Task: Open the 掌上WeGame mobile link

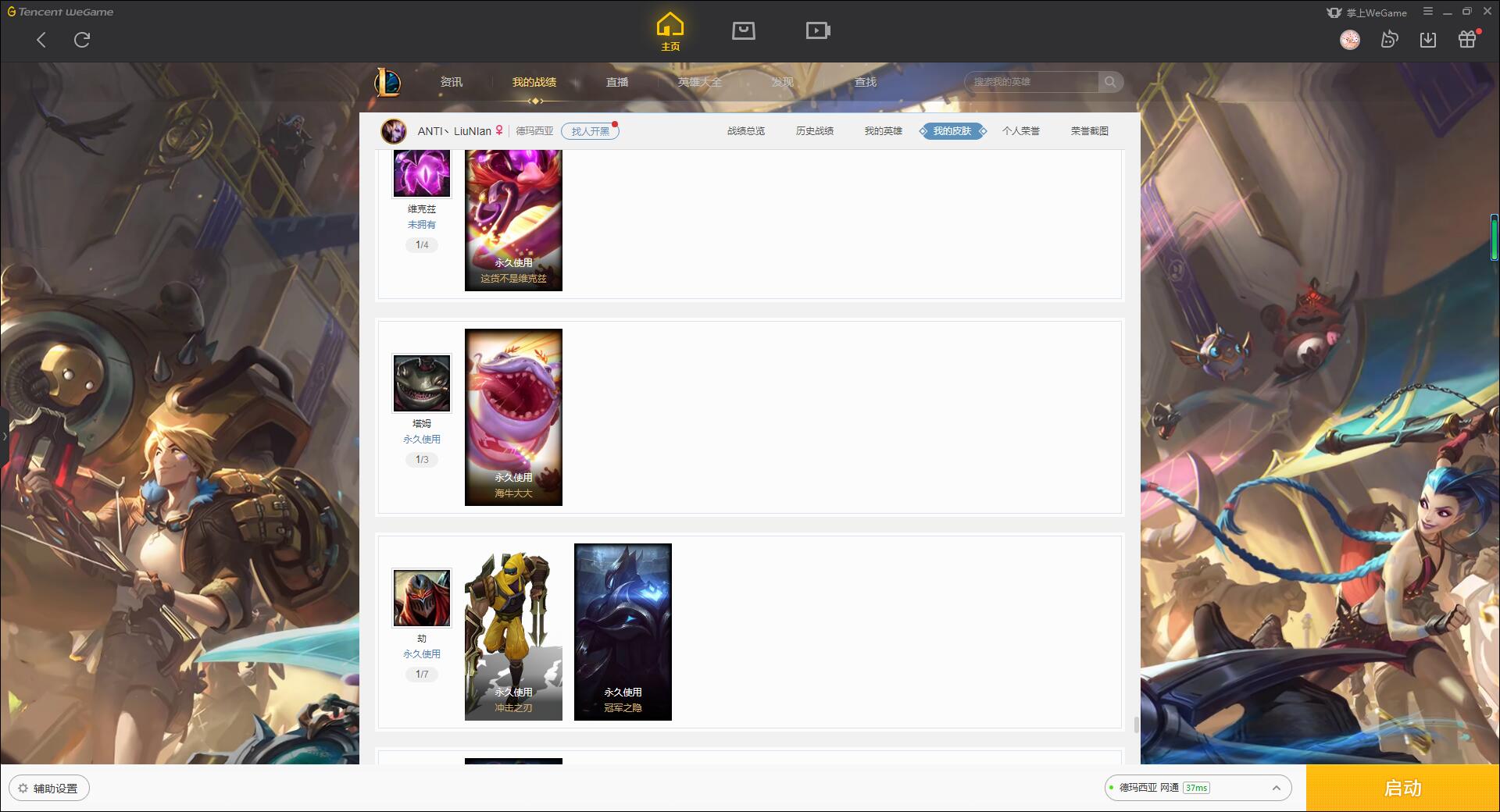Action: (1367, 12)
